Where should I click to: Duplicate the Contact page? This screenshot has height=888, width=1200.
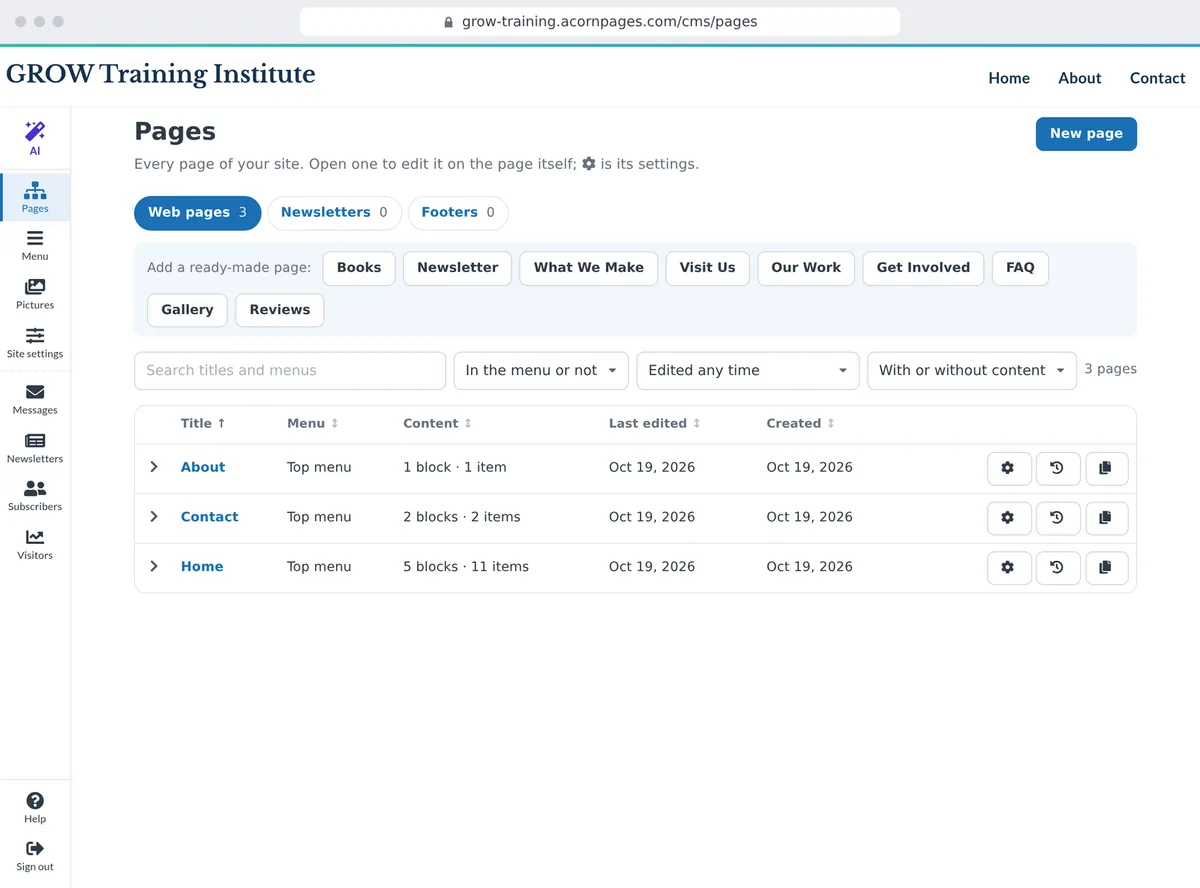[x=1106, y=518]
